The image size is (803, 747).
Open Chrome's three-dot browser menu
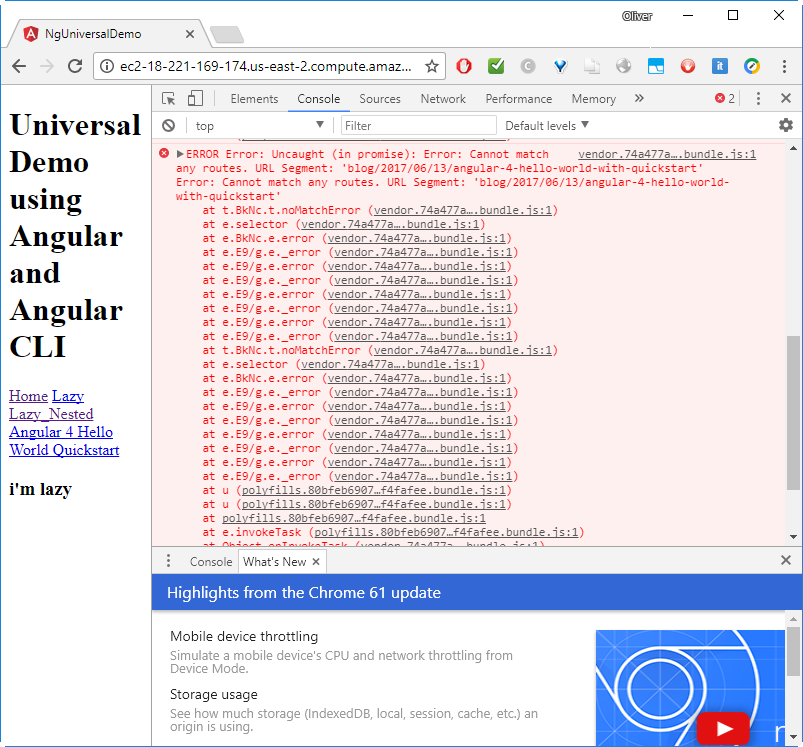click(x=784, y=65)
